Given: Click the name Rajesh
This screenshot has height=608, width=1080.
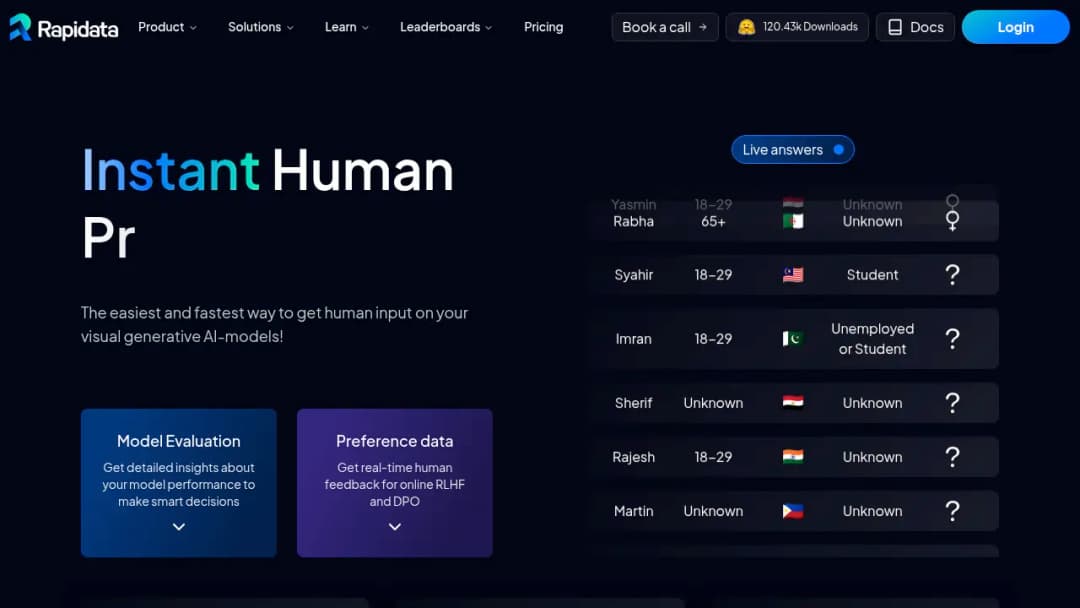Looking at the screenshot, I should coord(634,457).
